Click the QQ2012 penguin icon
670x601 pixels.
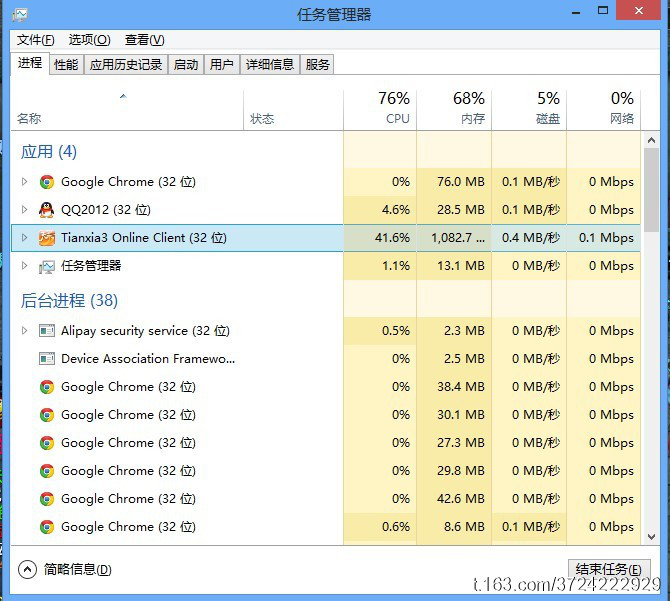tap(47, 210)
